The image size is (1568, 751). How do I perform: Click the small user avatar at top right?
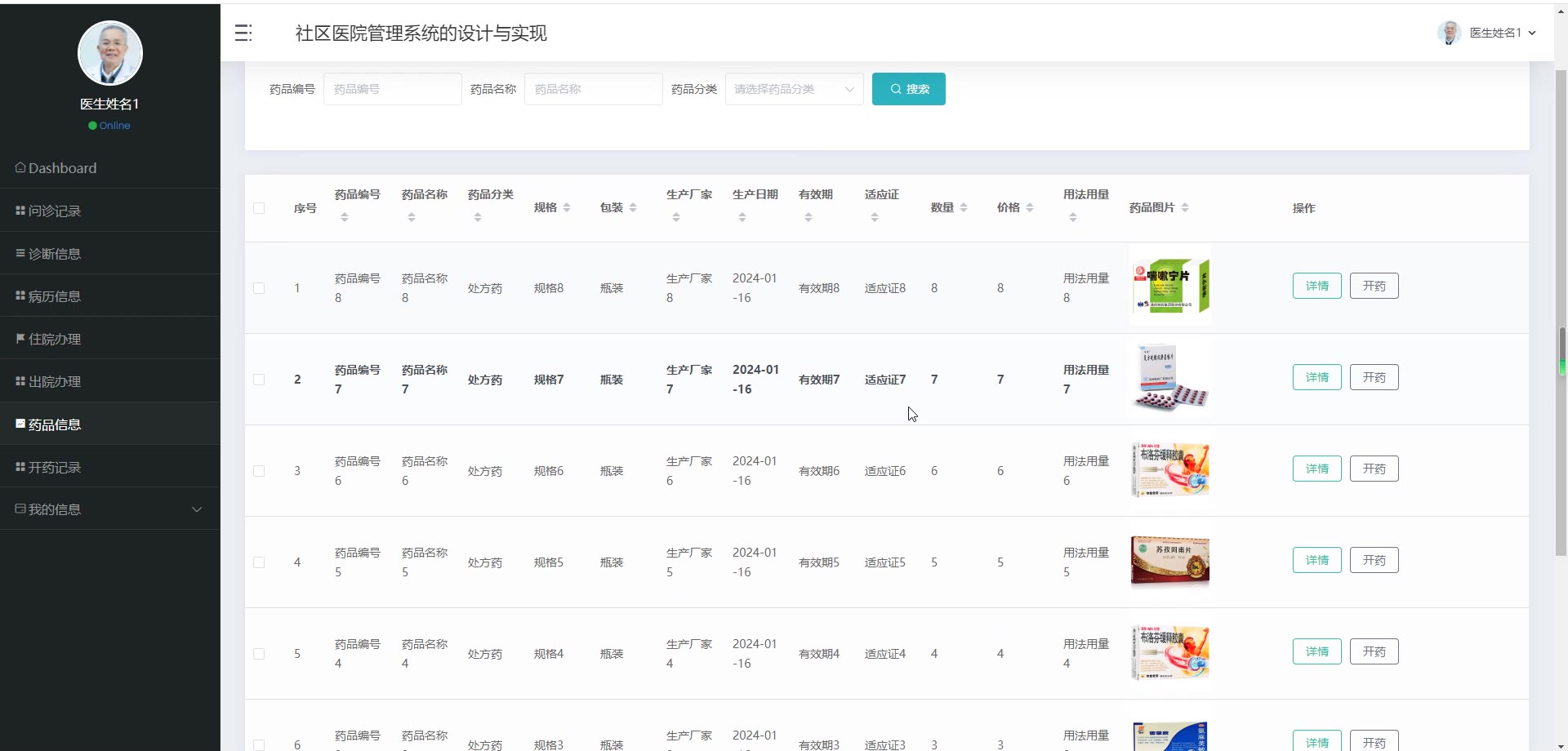[1449, 33]
